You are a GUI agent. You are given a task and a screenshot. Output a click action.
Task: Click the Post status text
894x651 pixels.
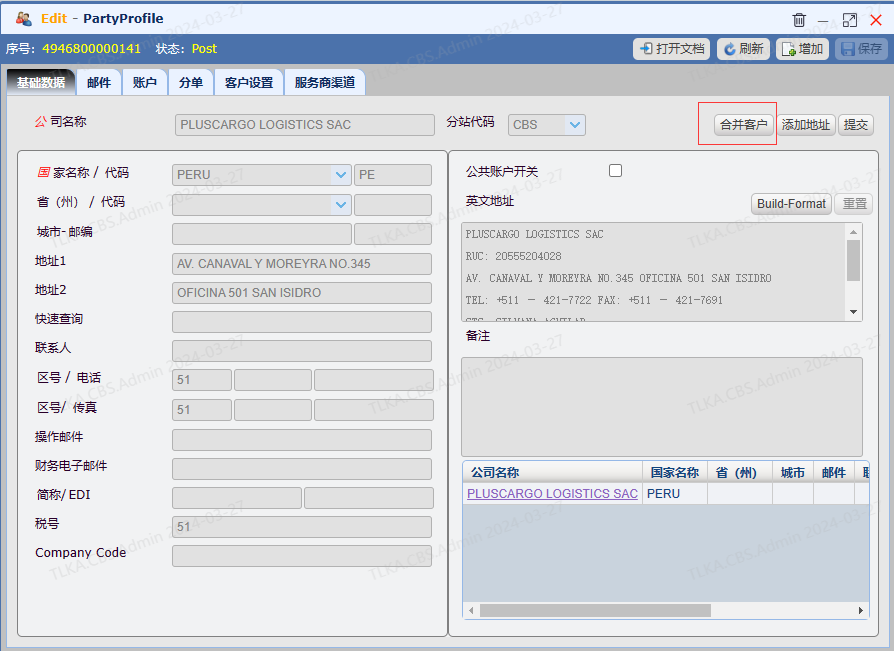coord(204,49)
